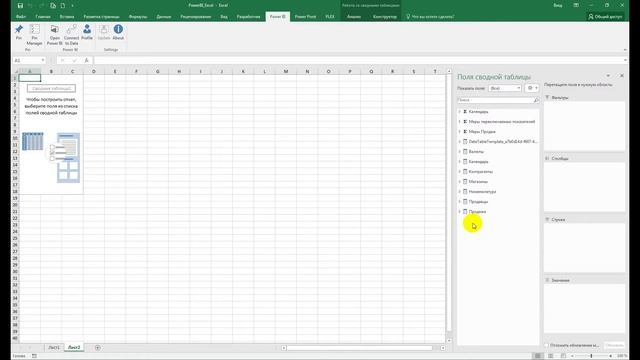Image resolution: width=640 pixels, height=360 pixels.
Task: Switch to sheet tab Лист1
Action: (x=54, y=348)
